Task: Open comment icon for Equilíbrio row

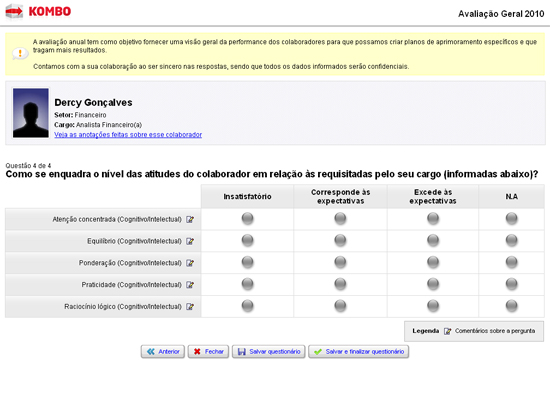Action: 190,241
